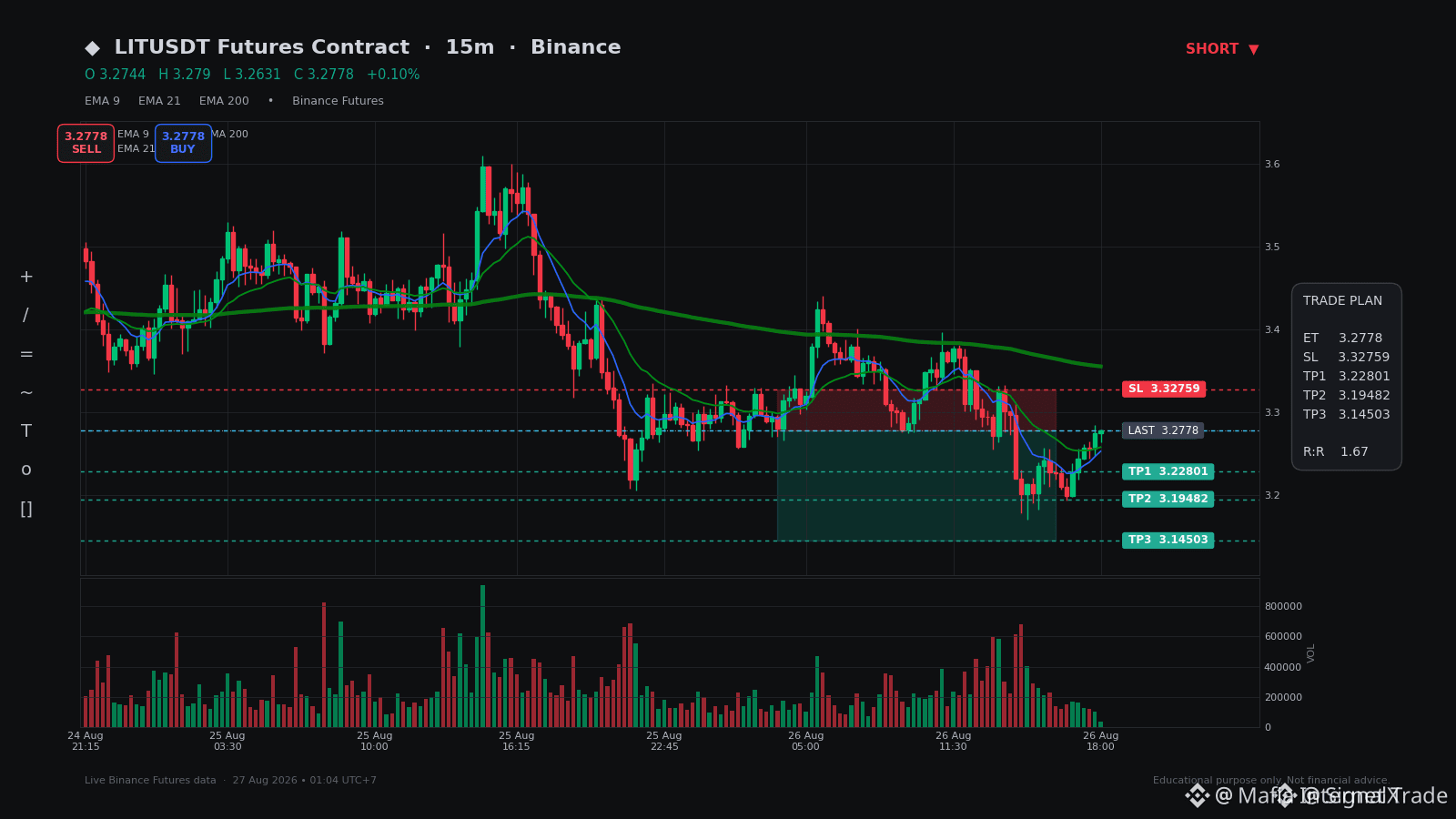Click the low price L 3.2631

[252, 75]
